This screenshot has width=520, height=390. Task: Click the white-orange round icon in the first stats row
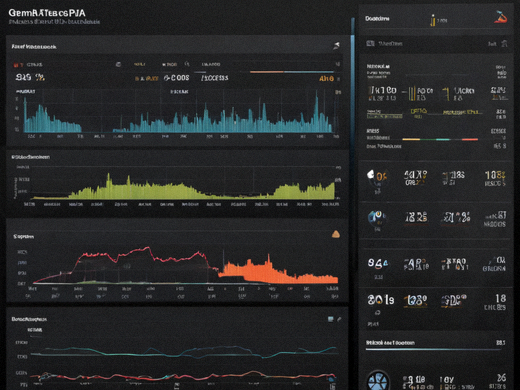pos(370,175)
